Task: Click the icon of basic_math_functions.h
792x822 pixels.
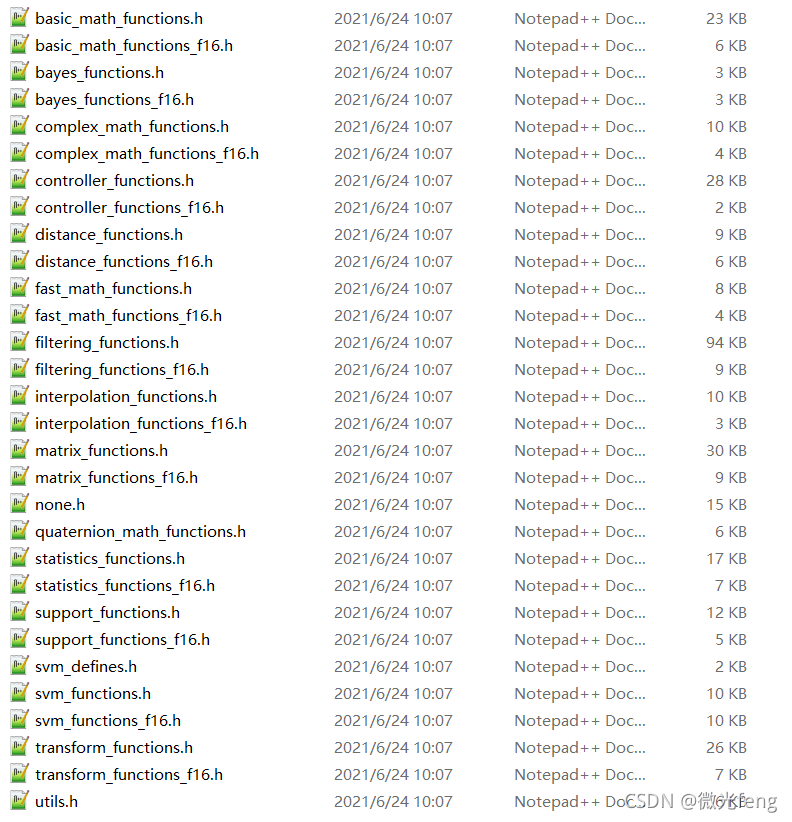Action: point(19,18)
